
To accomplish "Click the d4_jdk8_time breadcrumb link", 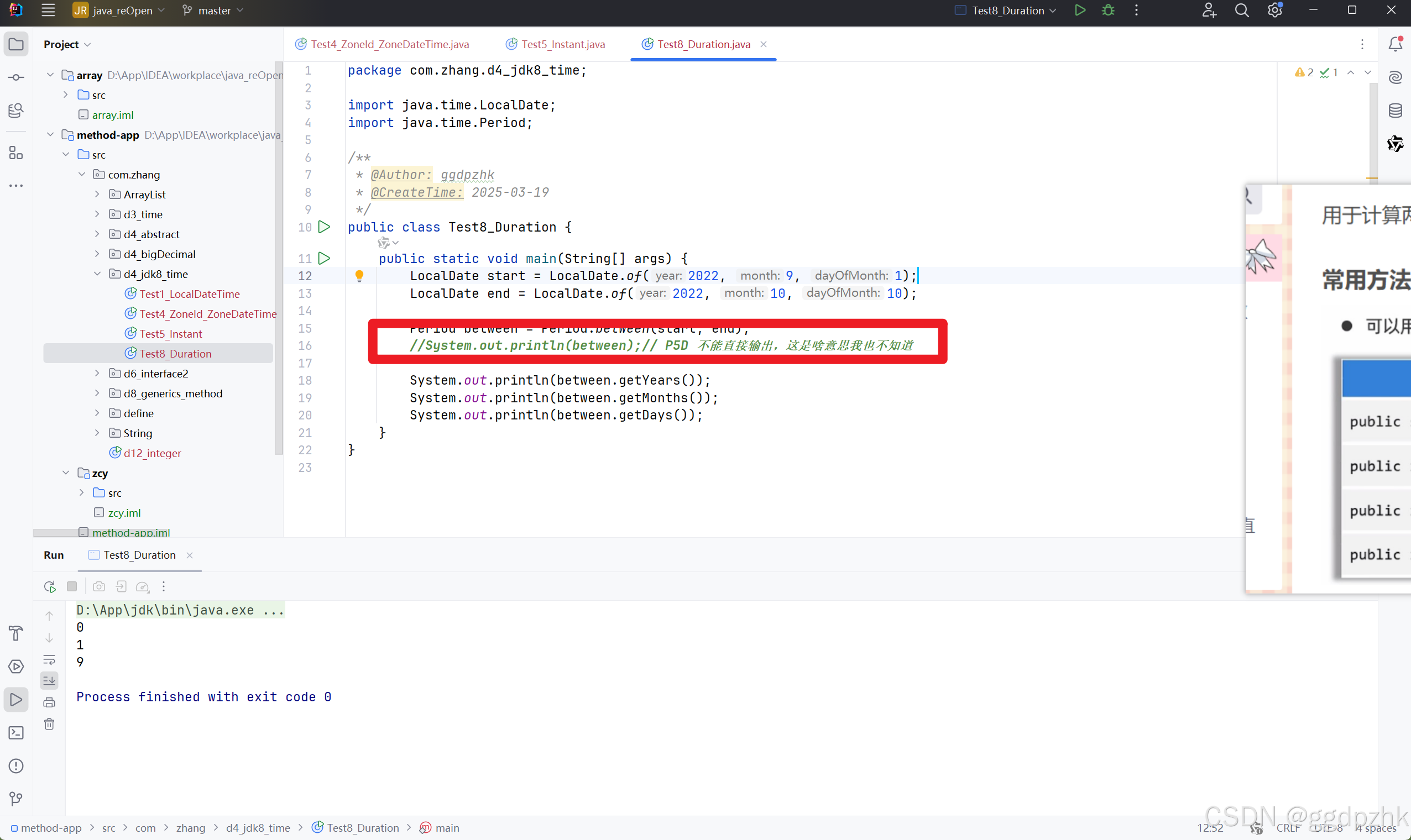I will point(258,827).
